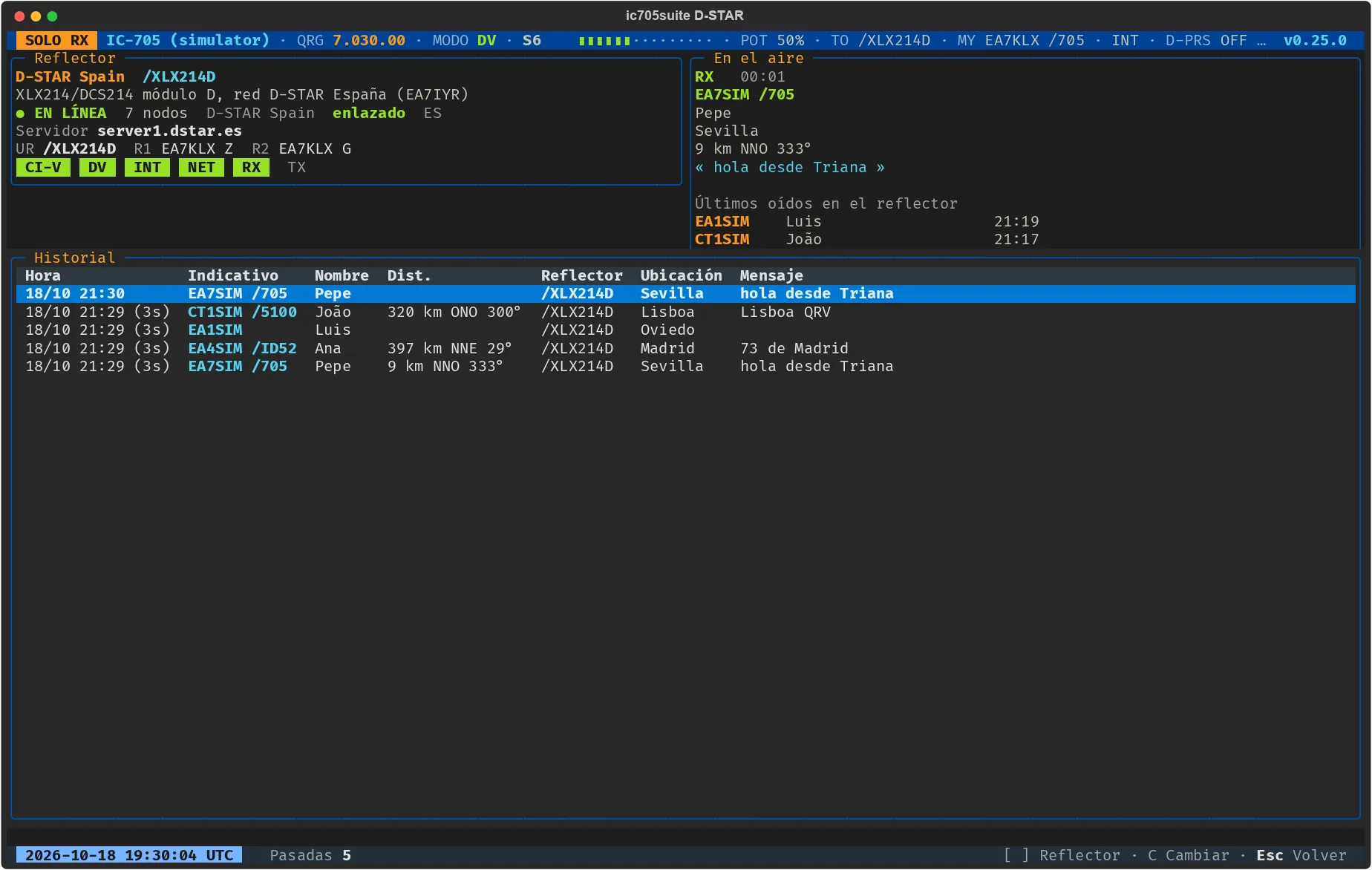Click the UTC clock in status bar
The width and height of the screenshot is (1372, 870).
pyautogui.click(x=129, y=855)
